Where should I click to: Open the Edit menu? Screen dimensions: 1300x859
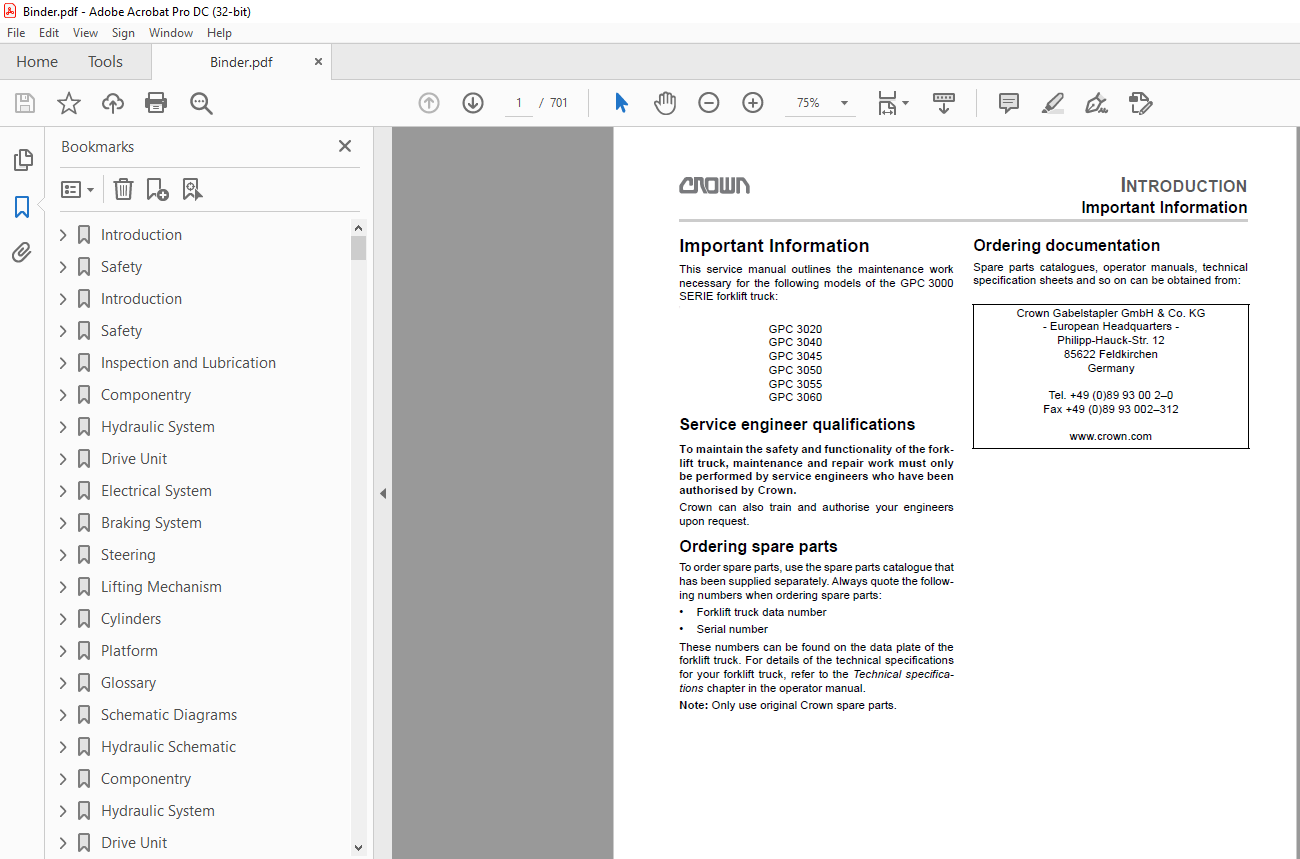click(x=49, y=33)
